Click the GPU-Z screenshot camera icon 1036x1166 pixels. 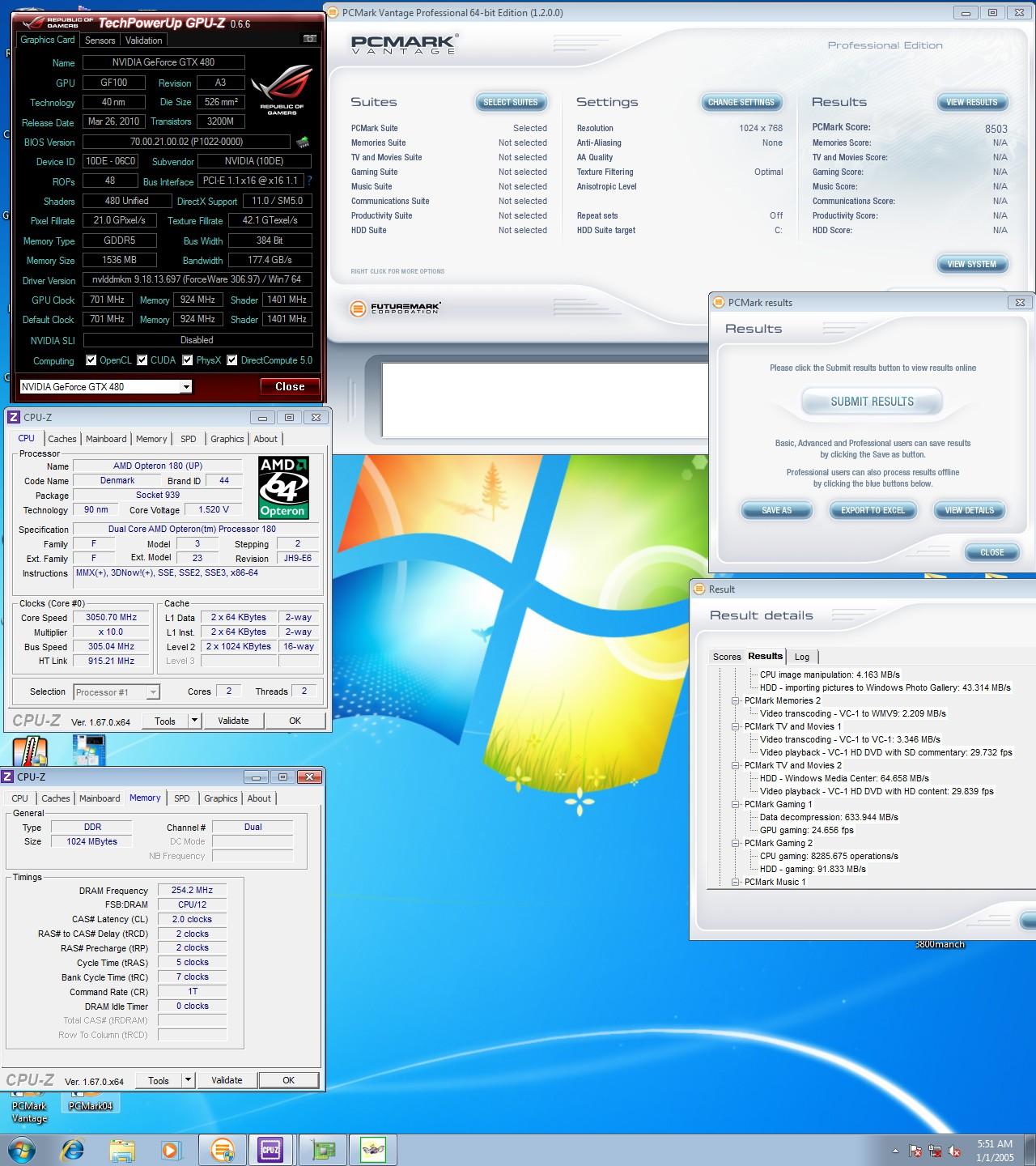click(x=309, y=39)
